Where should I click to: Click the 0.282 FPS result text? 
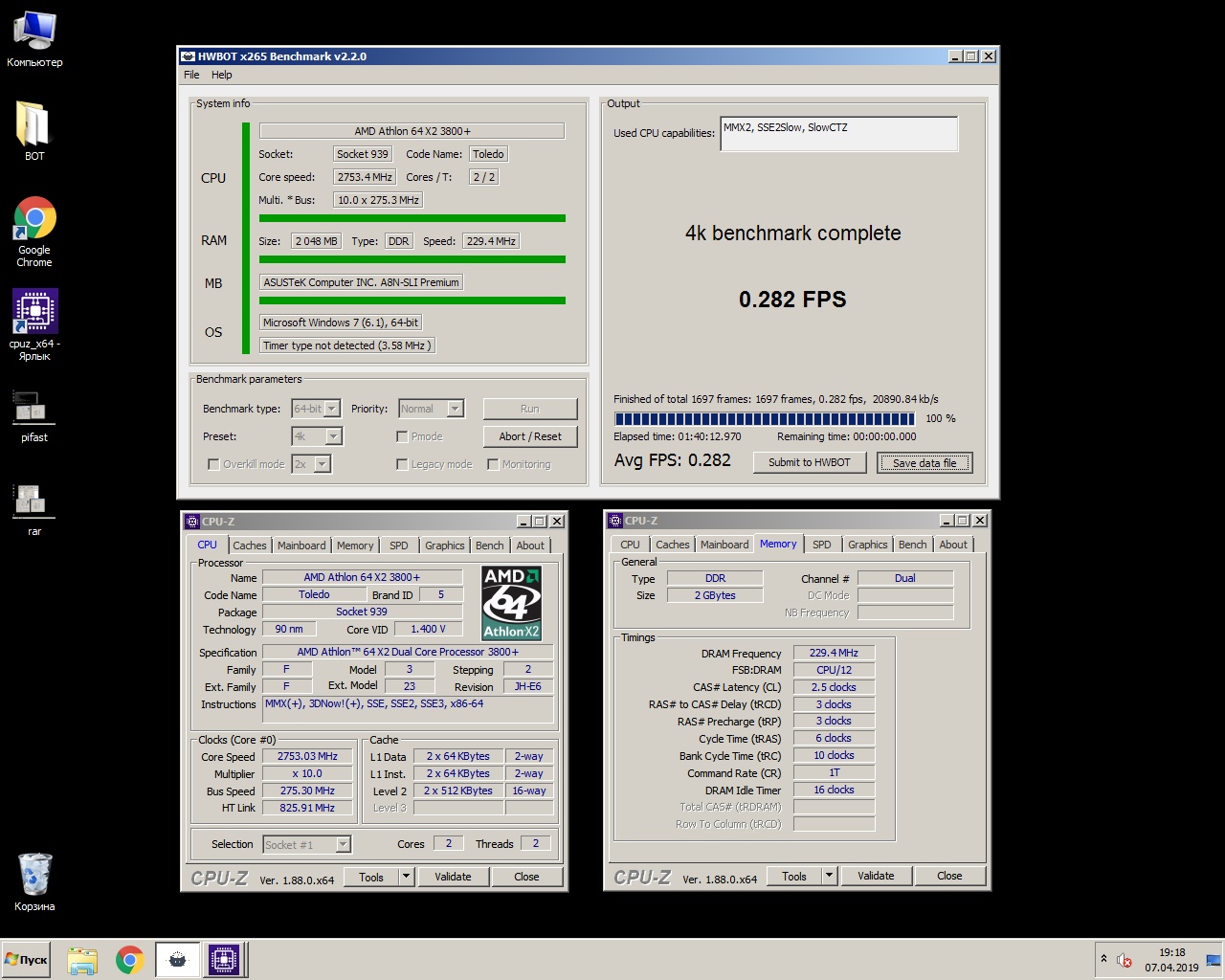point(792,300)
